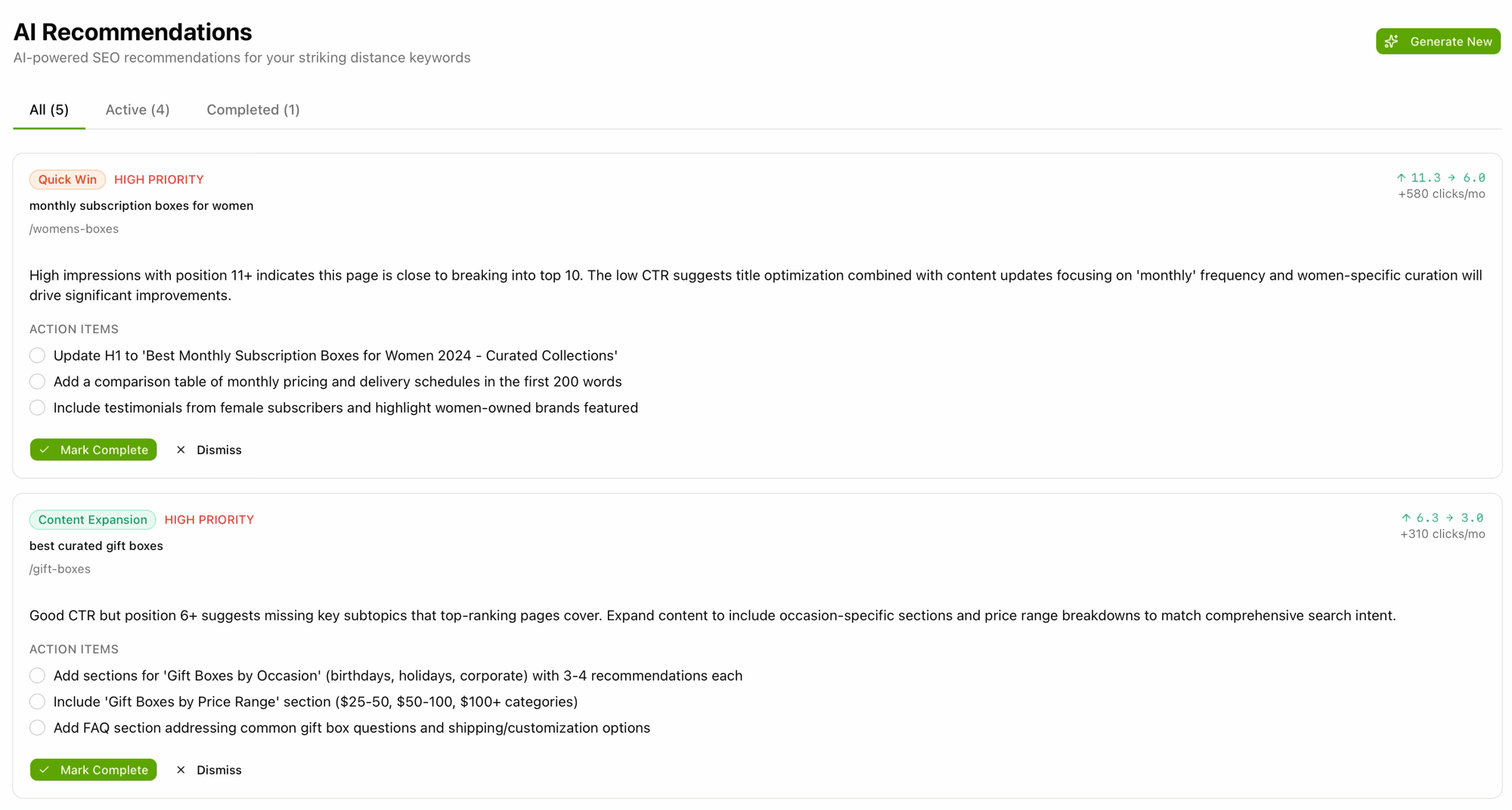This screenshot has height=810, width=1512.
Task: Check the female subscribers testimonials action item
Action: click(x=37, y=407)
